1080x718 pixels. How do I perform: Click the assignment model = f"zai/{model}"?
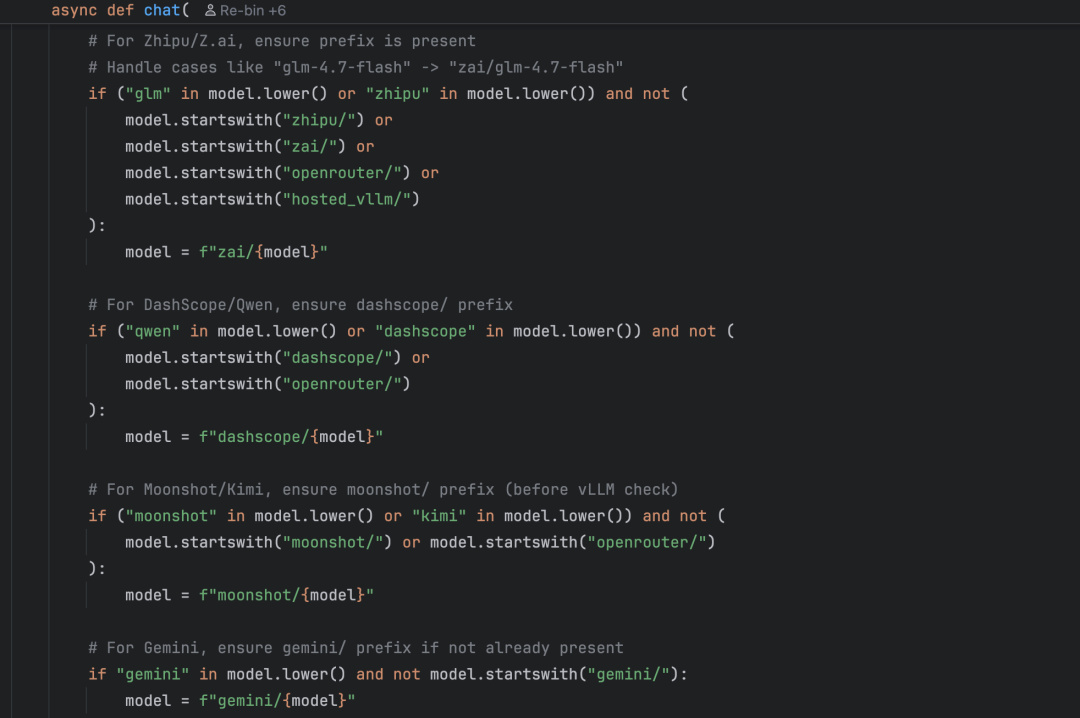(226, 252)
